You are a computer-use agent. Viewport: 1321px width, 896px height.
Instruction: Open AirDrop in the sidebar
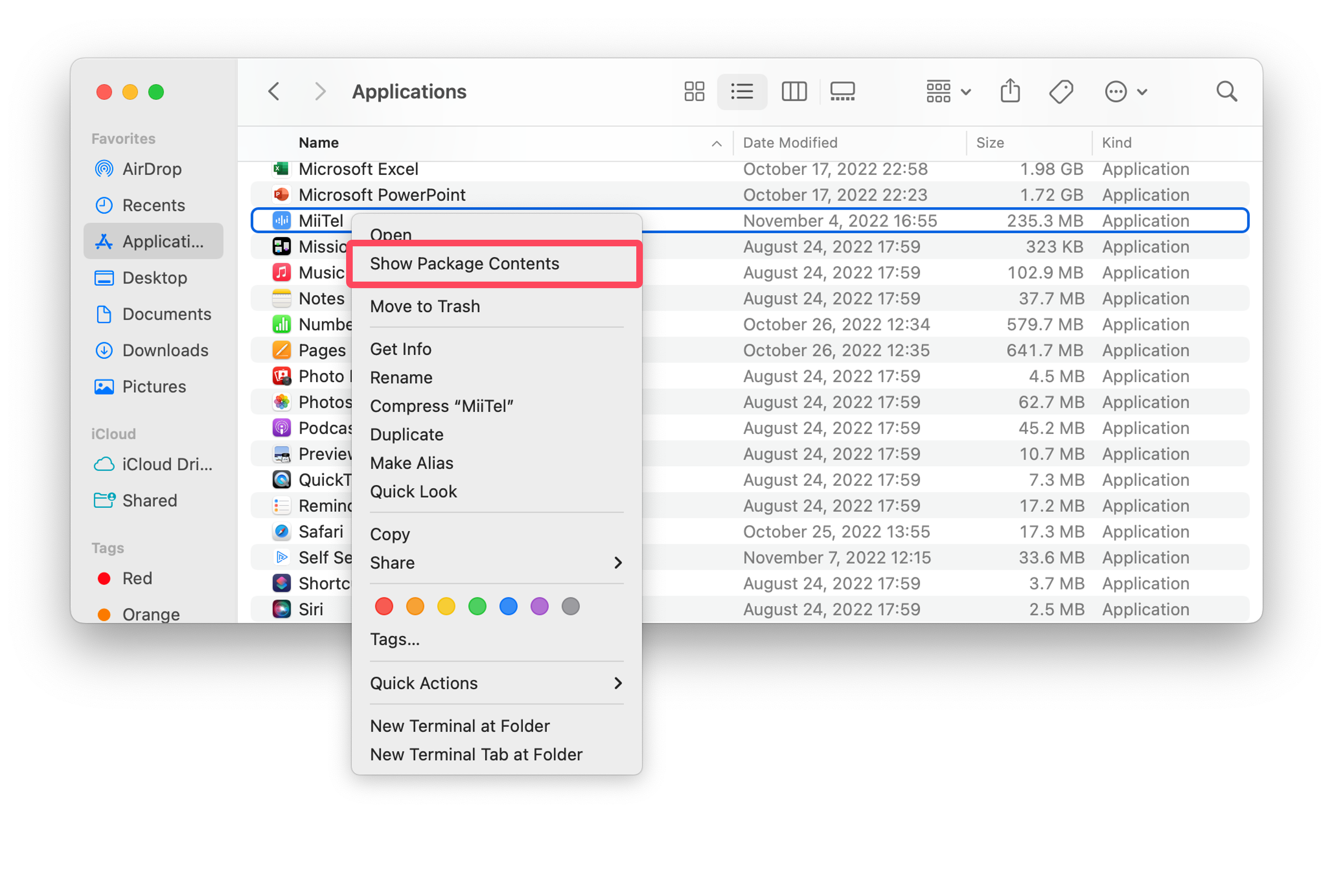pyautogui.click(x=153, y=169)
